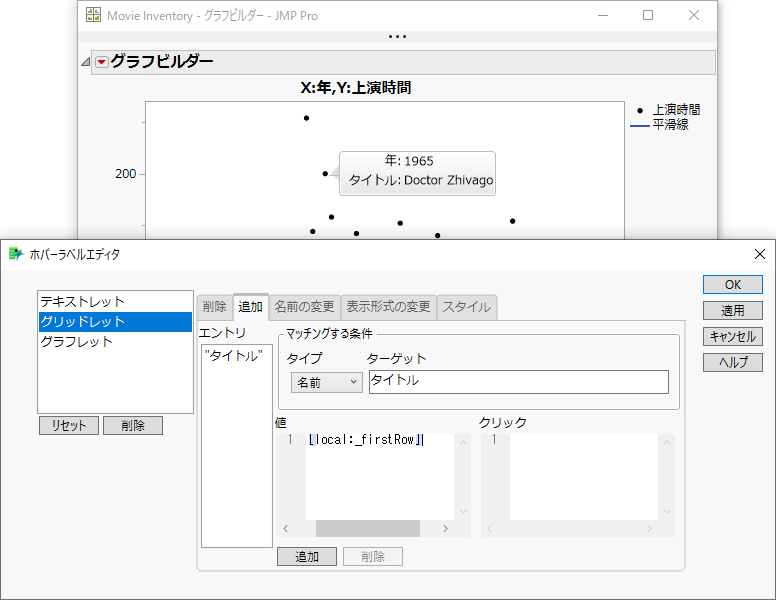The width and height of the screenshot is (776, 600).
Task: Click the red triangle Graph Builder menu icon
Action: pos(101,62)
